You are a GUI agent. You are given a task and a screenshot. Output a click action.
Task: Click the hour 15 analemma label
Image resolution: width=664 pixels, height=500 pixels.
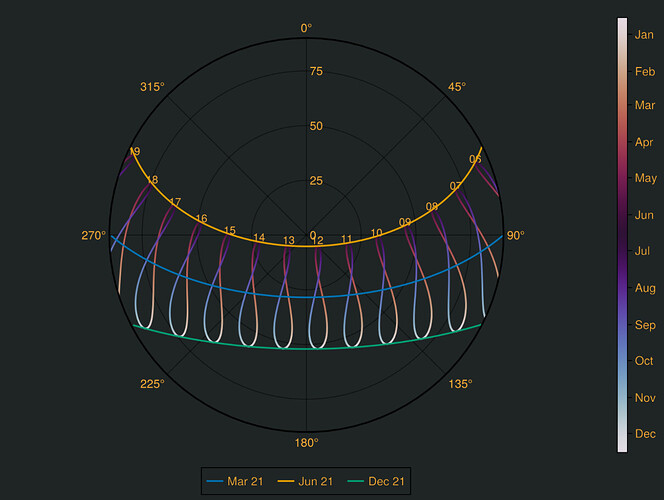coord(230,230)
